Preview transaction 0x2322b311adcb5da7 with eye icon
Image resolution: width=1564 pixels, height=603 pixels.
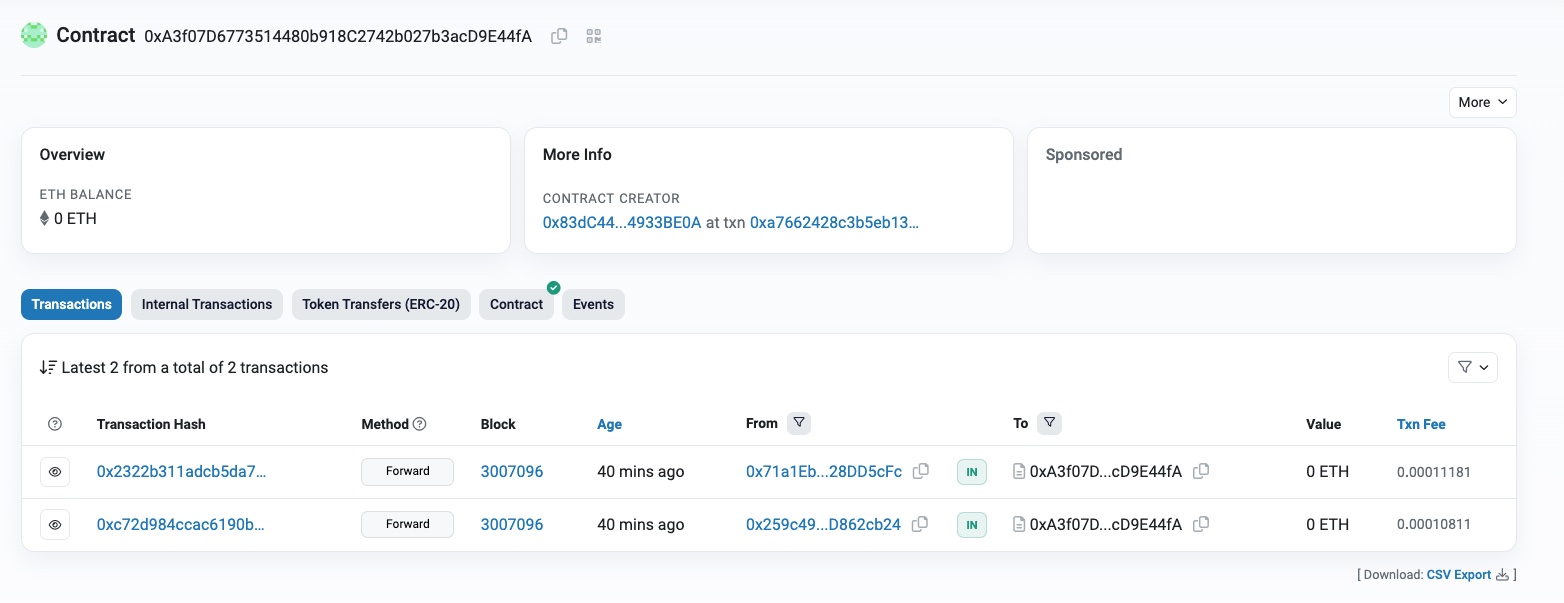tap(55, 472)
